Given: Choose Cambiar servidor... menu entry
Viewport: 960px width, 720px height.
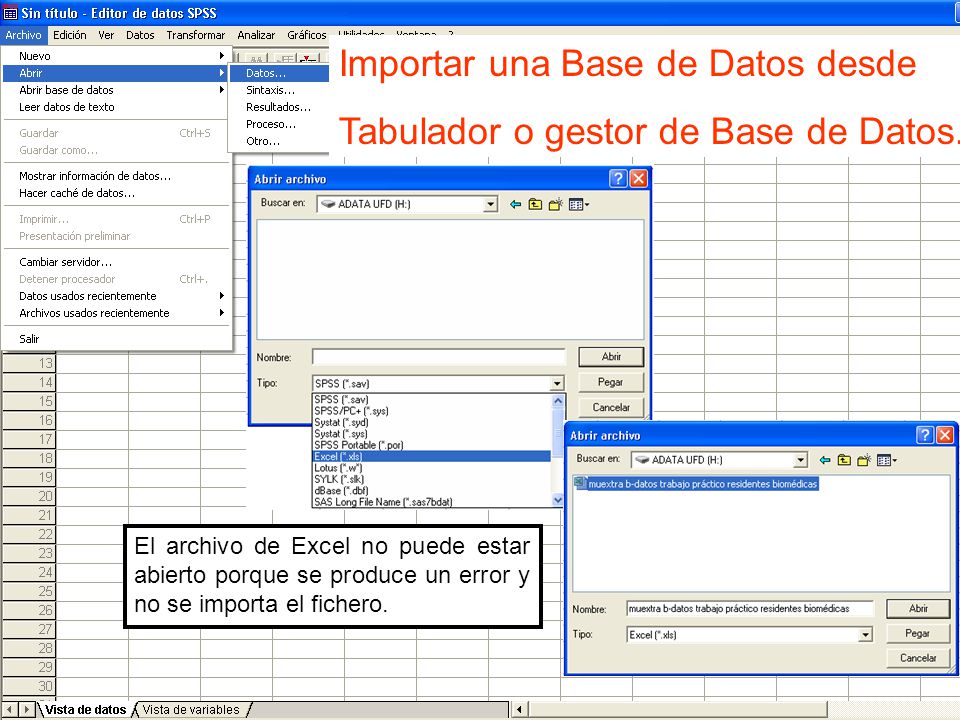Looking at the screenshot, I should [x=116, y=262].
